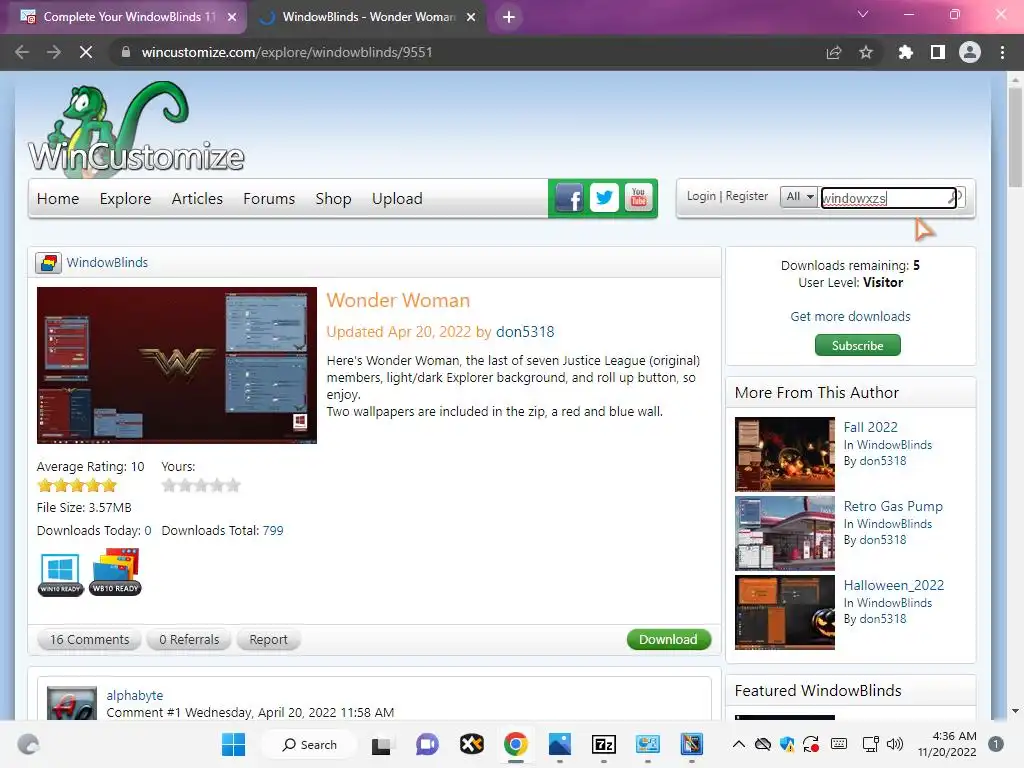Open the All search category dropdown
Image resolution: width=1024 pixels, height=768 pixels.
(x=799, y=197)
